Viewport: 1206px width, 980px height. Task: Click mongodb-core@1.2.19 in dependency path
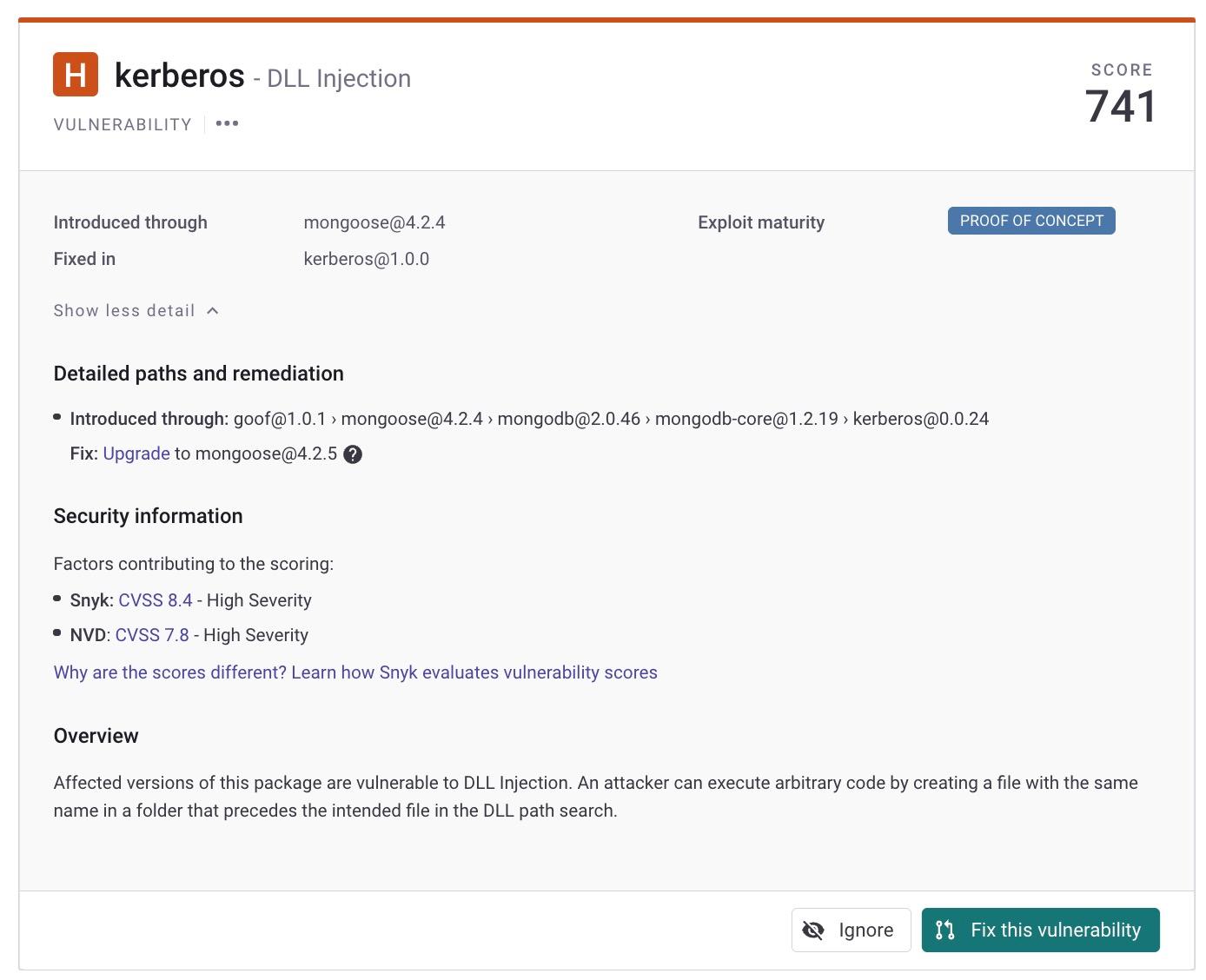(x=746, y=419)
